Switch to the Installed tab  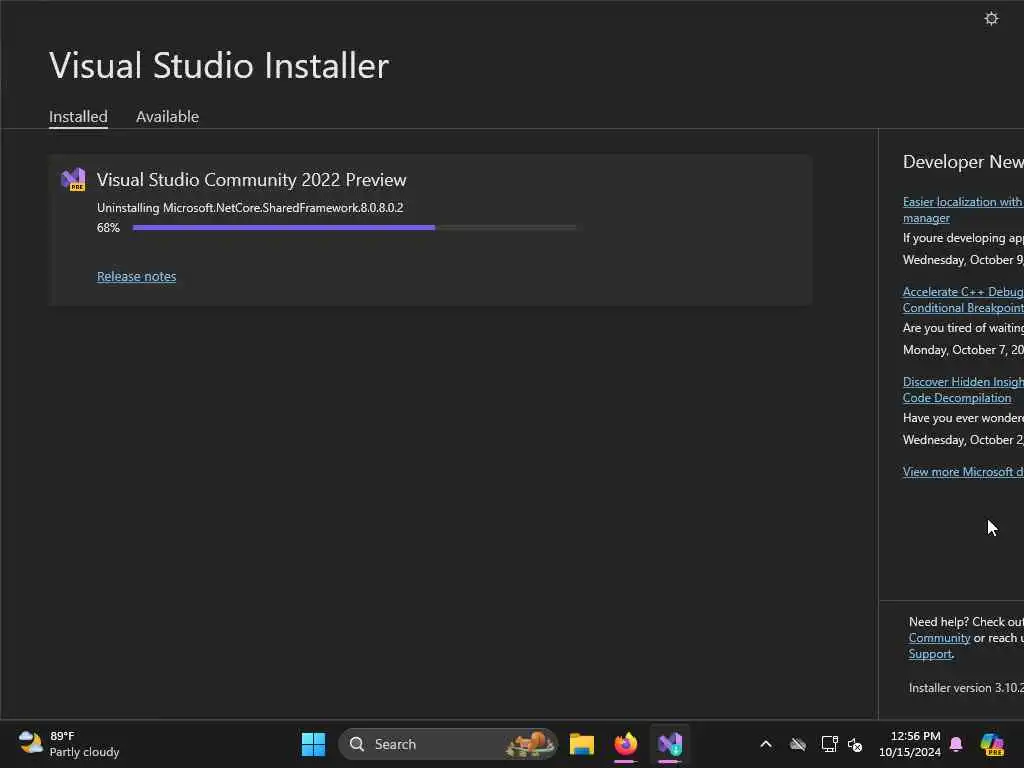click(x=78, y=117)
